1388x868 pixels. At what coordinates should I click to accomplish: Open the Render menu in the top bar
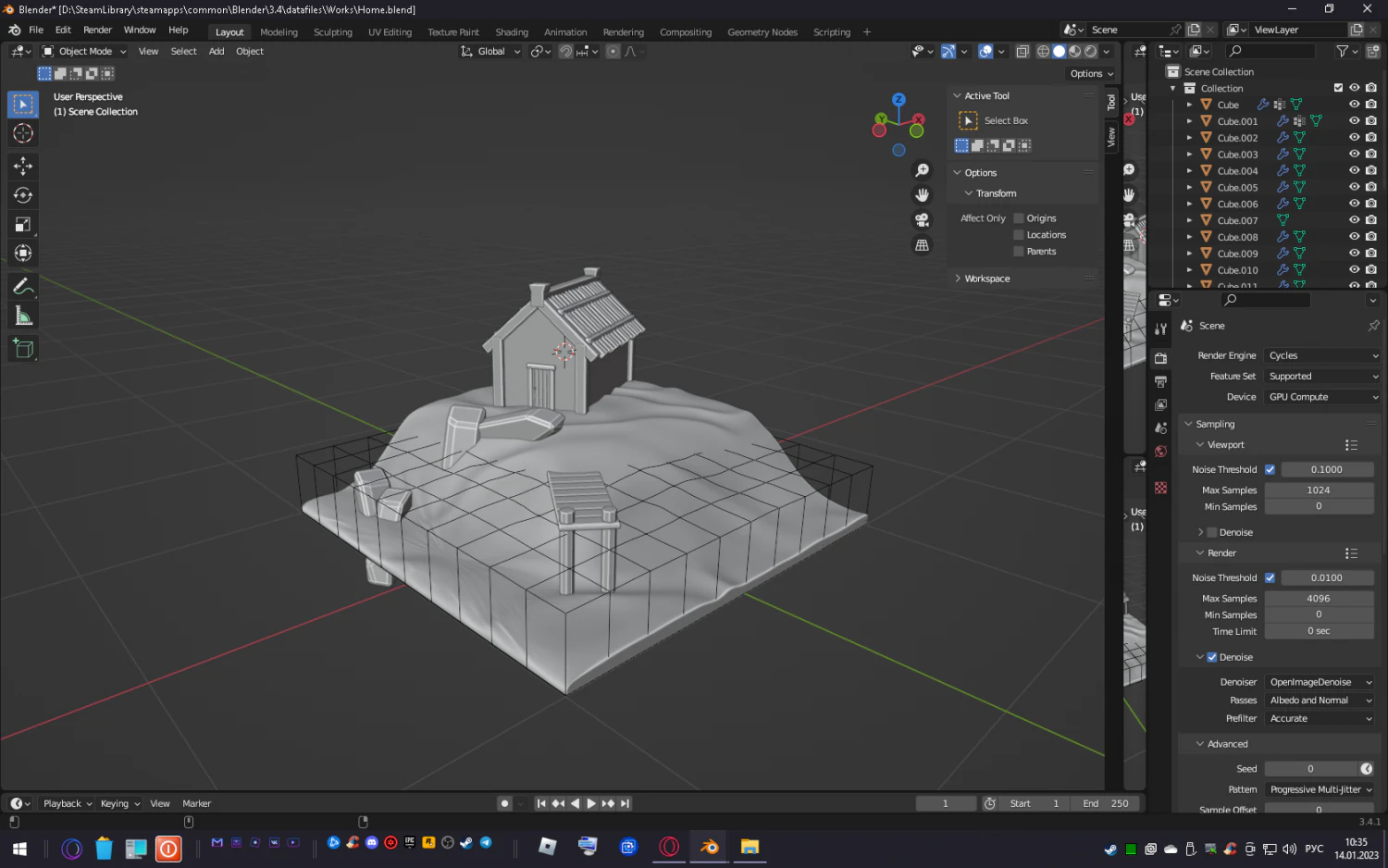coord(97,29)
